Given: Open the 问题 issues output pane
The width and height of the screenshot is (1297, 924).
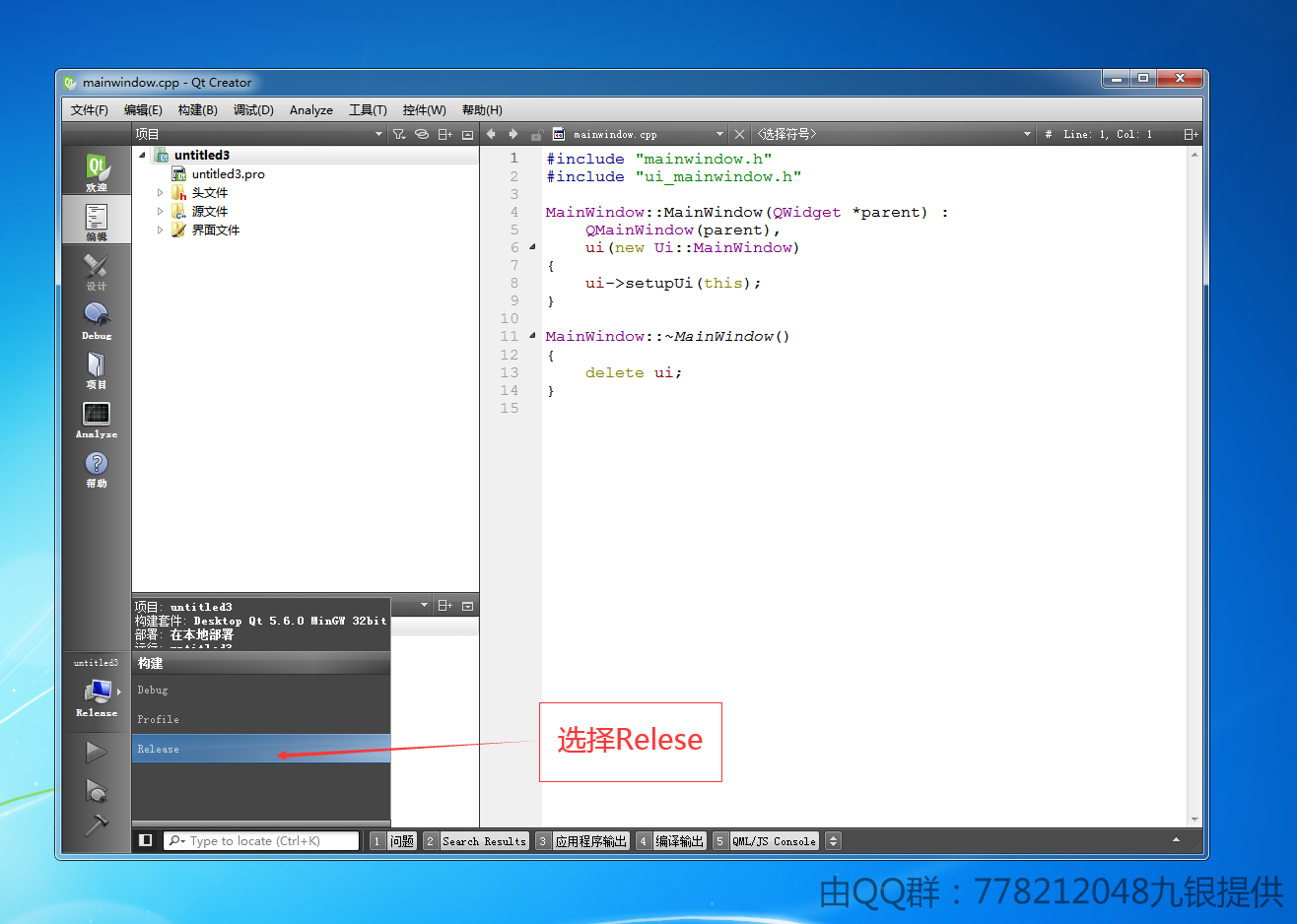Looking at the screenshot, I should click(x=393, y=840).
